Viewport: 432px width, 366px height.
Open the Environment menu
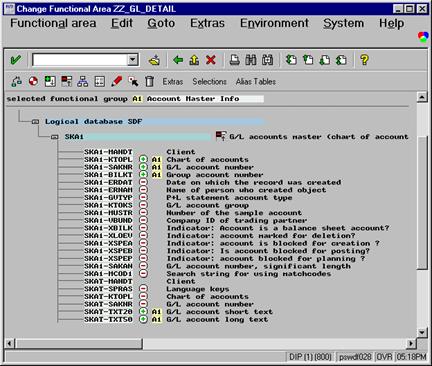coord(274,23)
